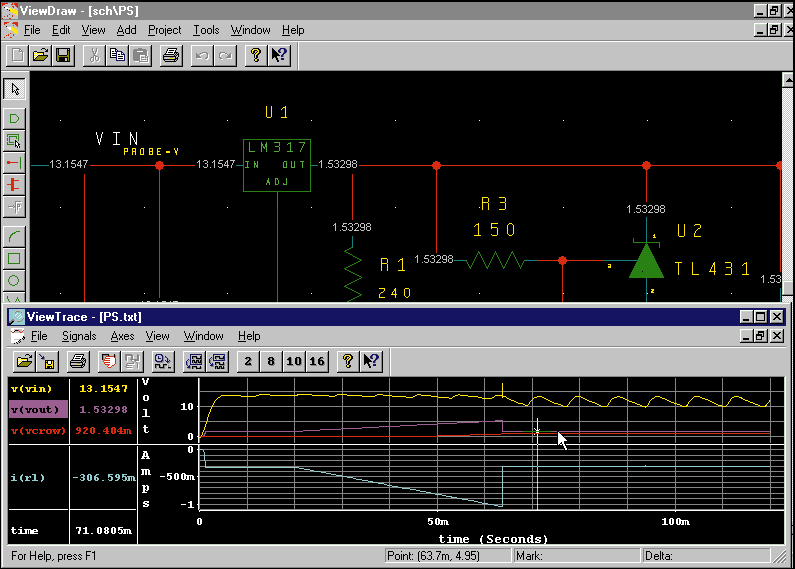Pick the circle drawing tool

click(x=15, y=280)
